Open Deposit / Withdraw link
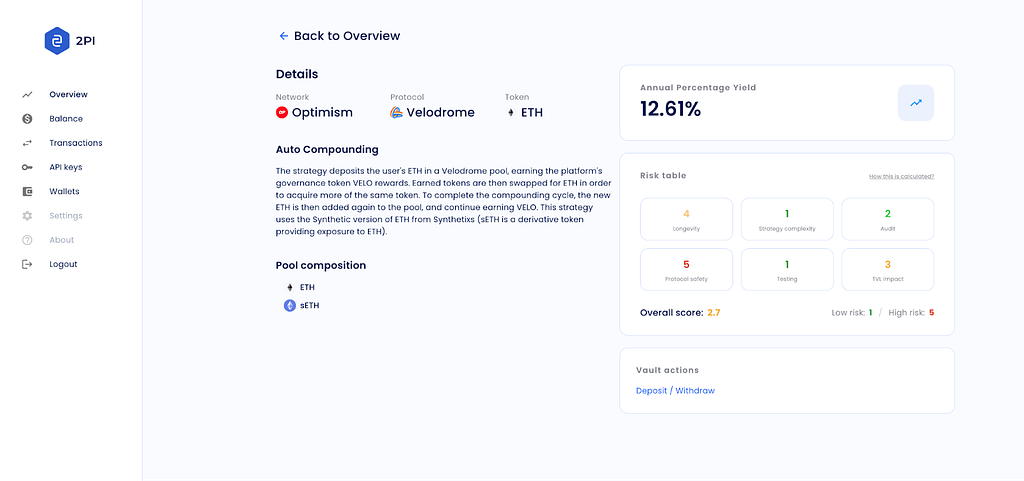Viewport: 1024px width, 481px height. tap(675, 391)
